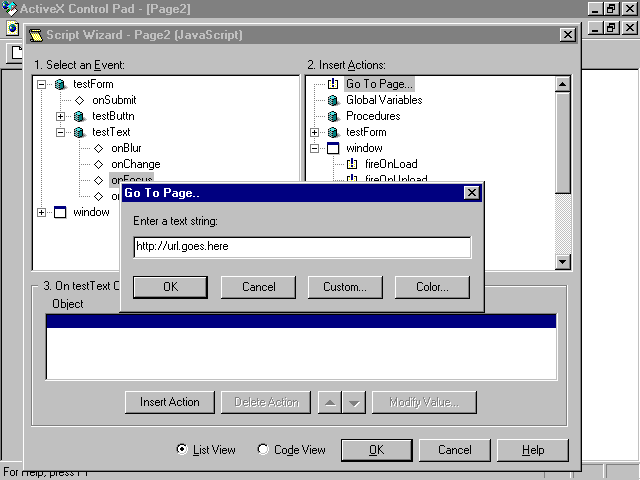The height and width of the screenshot is (480, 640).
Task: Click the window icon in the events tree
Action: (x=59, y=212)
